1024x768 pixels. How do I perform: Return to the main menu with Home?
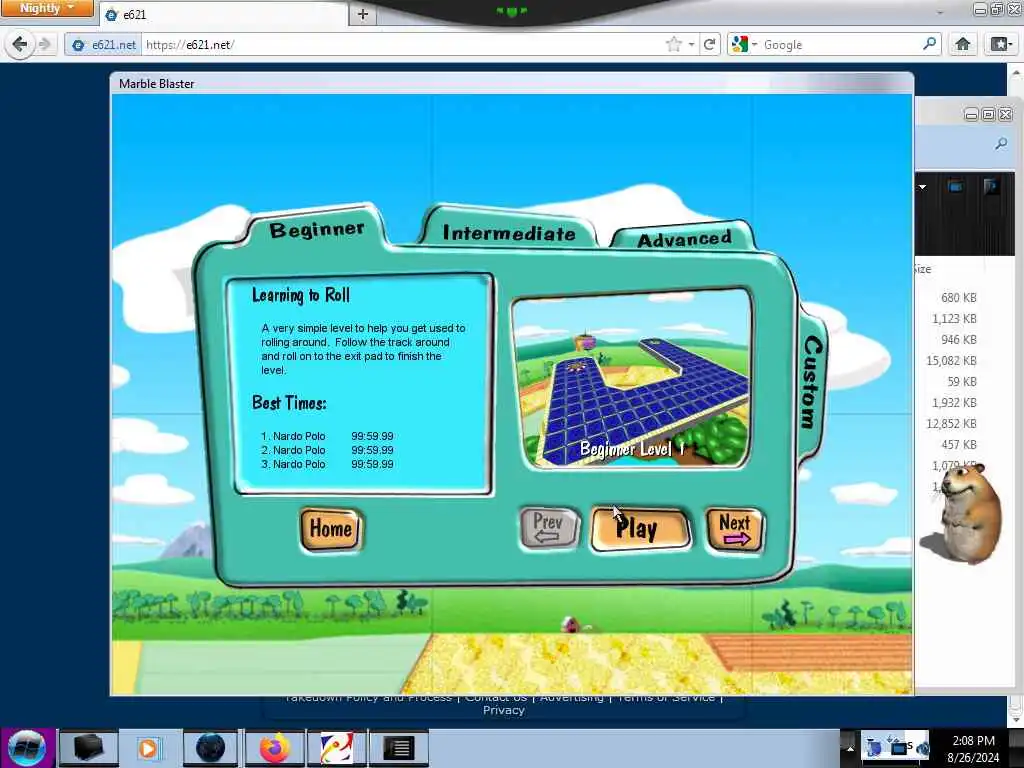331,528
